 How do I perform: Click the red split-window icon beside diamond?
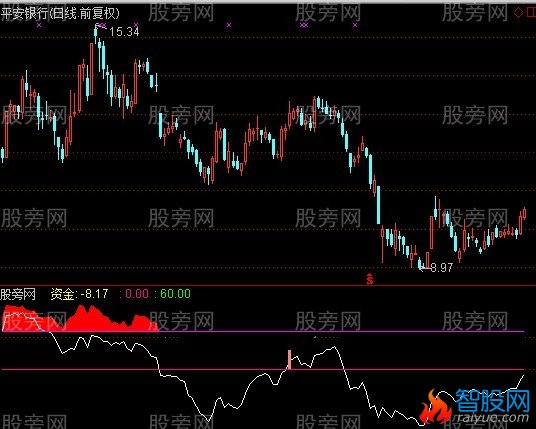click(x=532, y=13)
